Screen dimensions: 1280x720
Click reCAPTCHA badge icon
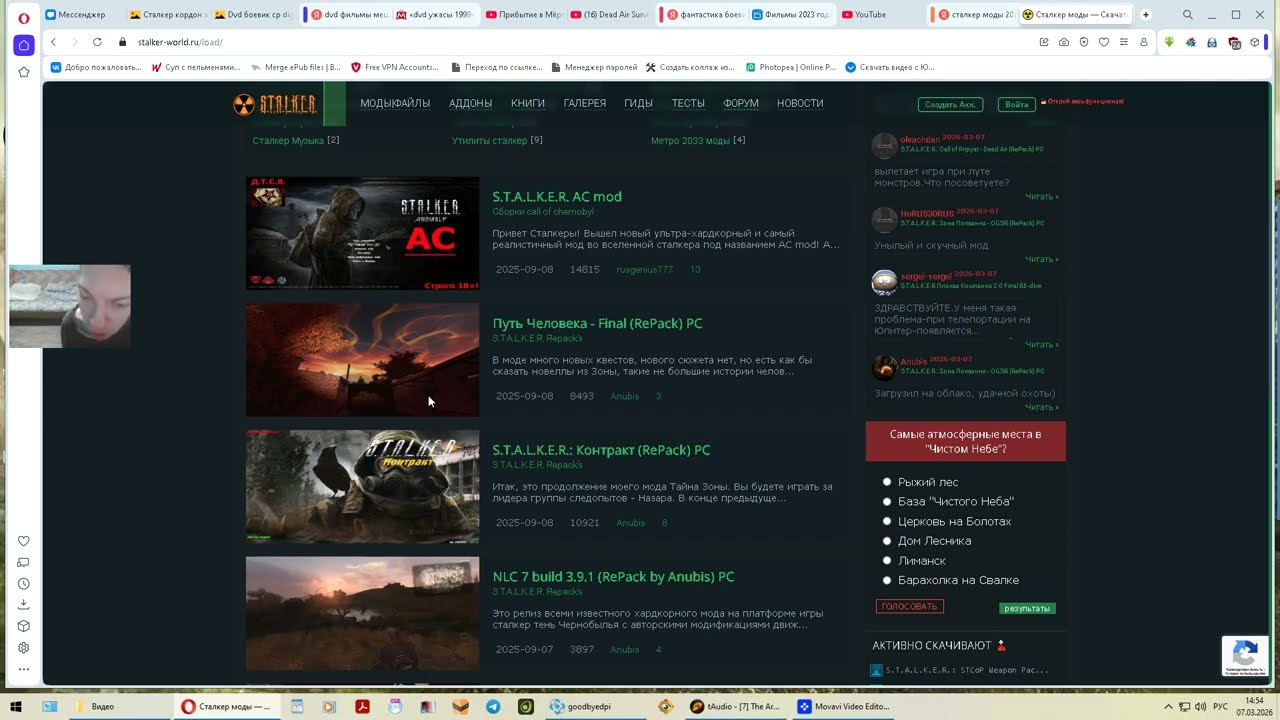tap(1245, 656)
